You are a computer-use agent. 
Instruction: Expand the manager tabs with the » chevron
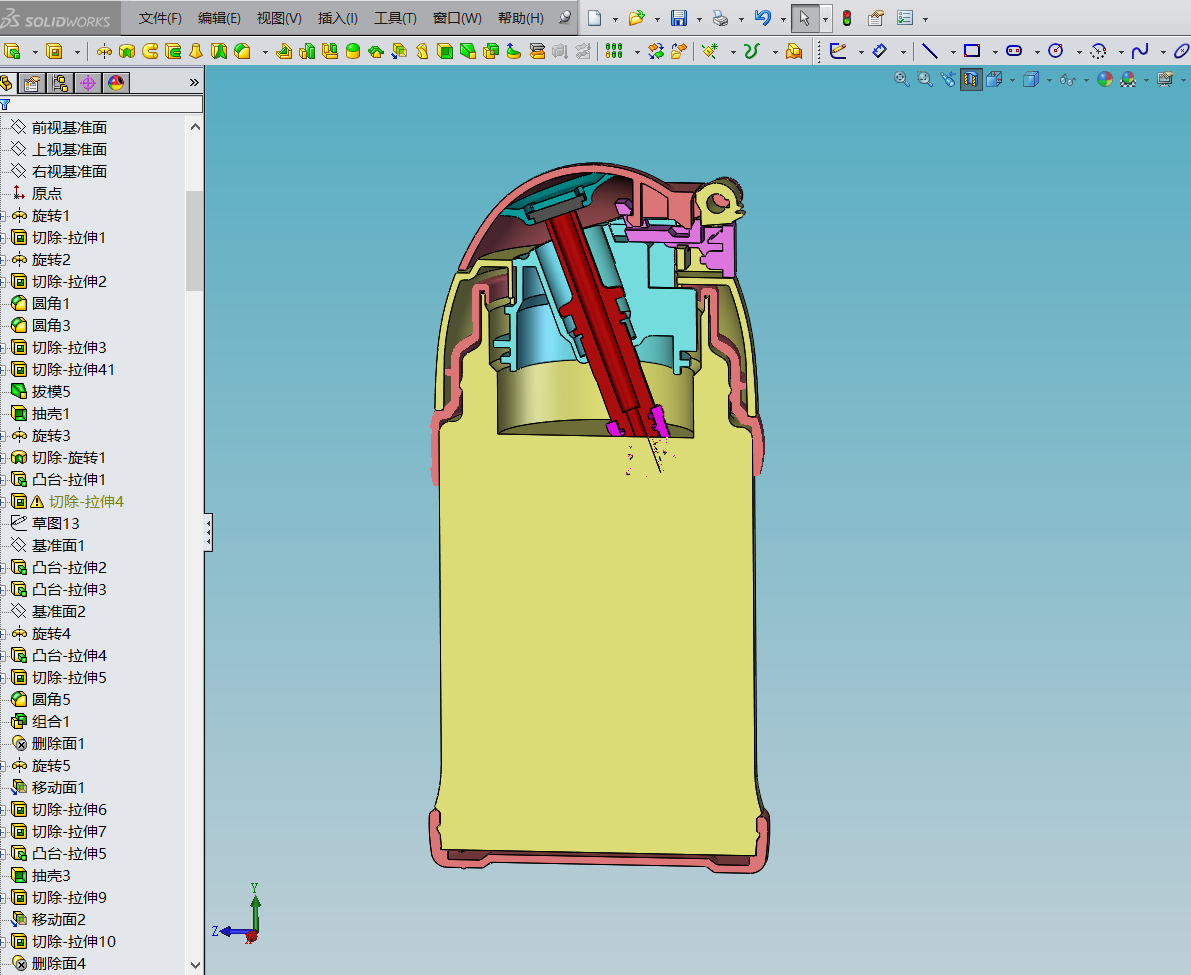click(194, 82)
